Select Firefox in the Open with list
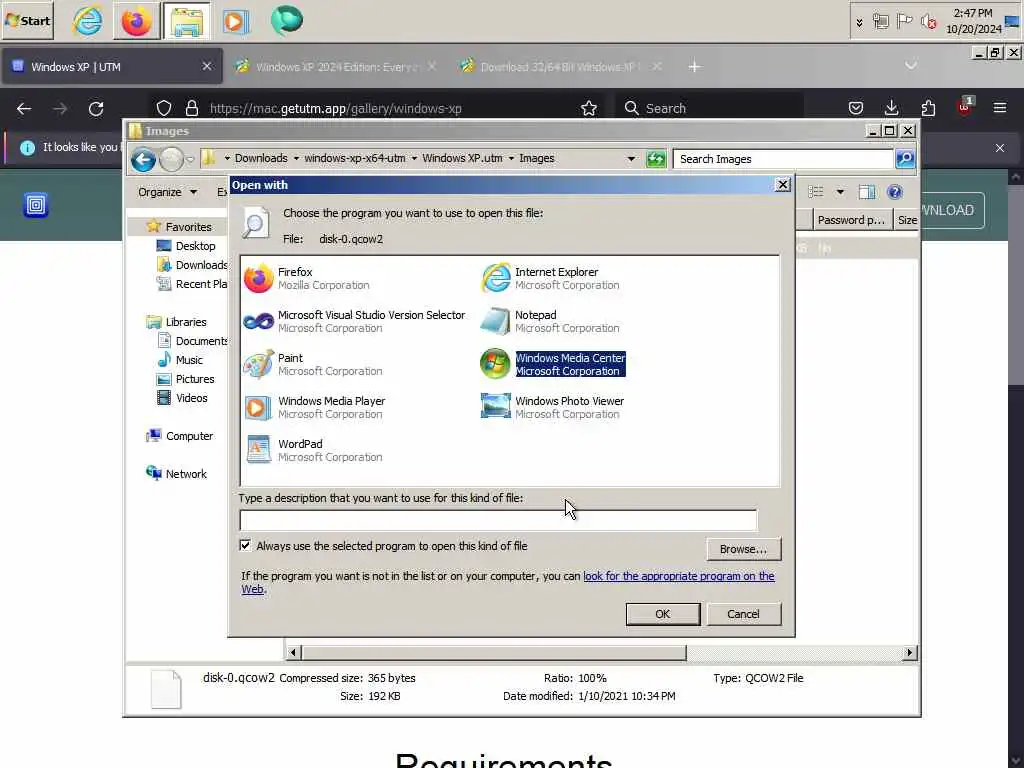The image size is (1024, 768). coord(307,278)
